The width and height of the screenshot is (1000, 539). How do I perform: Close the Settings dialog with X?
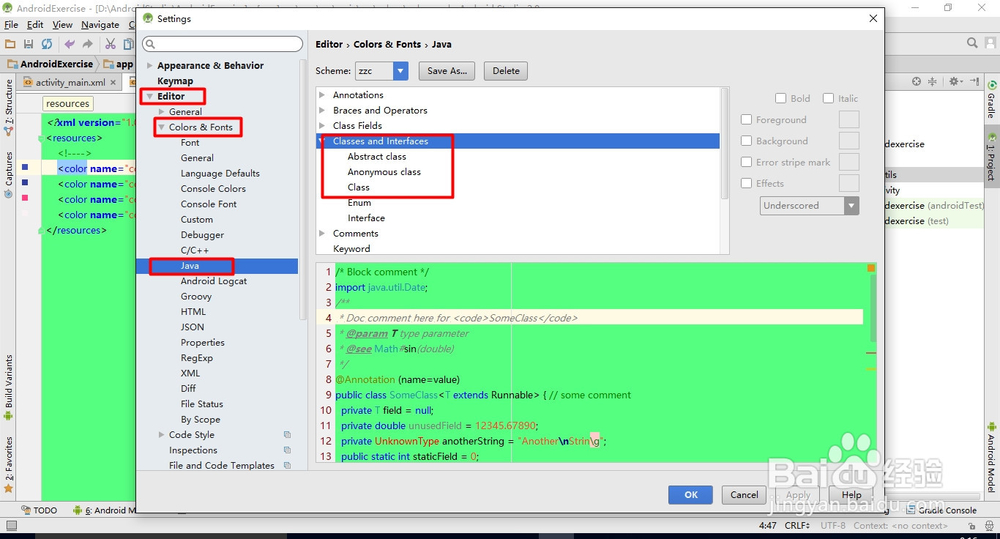tap(873, 18)
